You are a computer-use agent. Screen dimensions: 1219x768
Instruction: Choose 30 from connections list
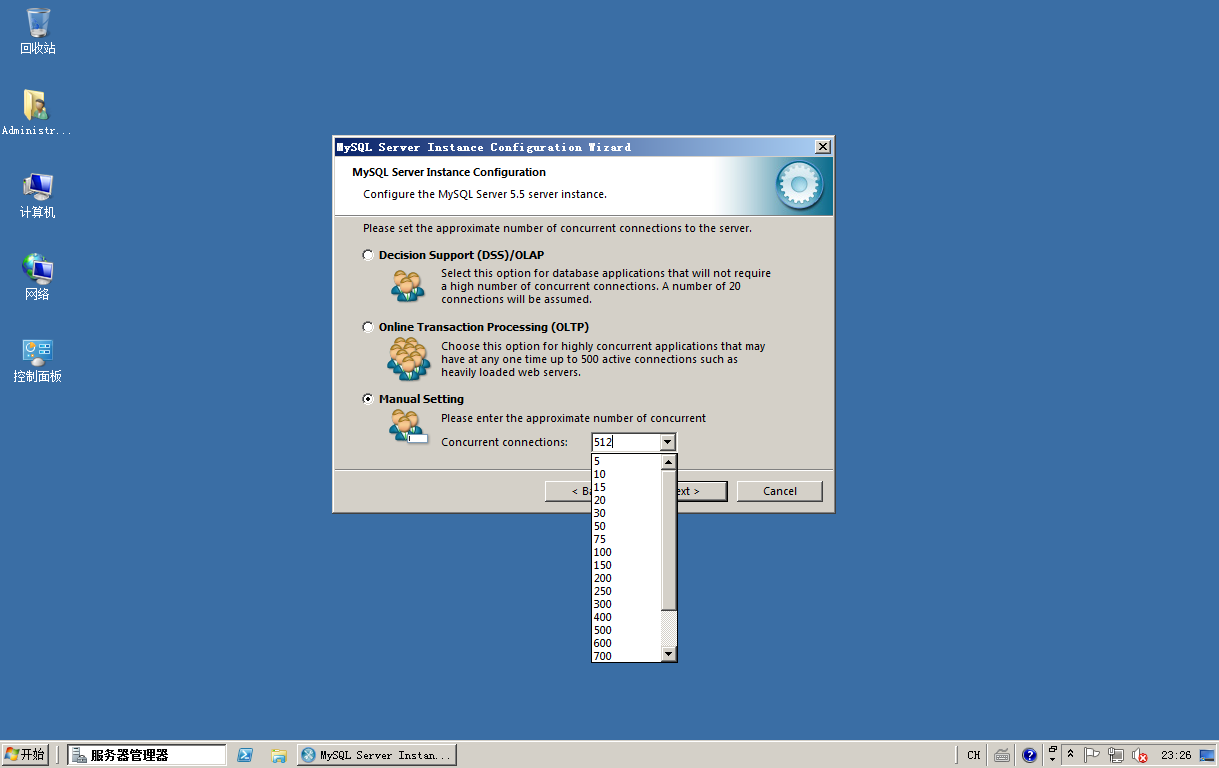pyautogui.click(x=626, y=513)
